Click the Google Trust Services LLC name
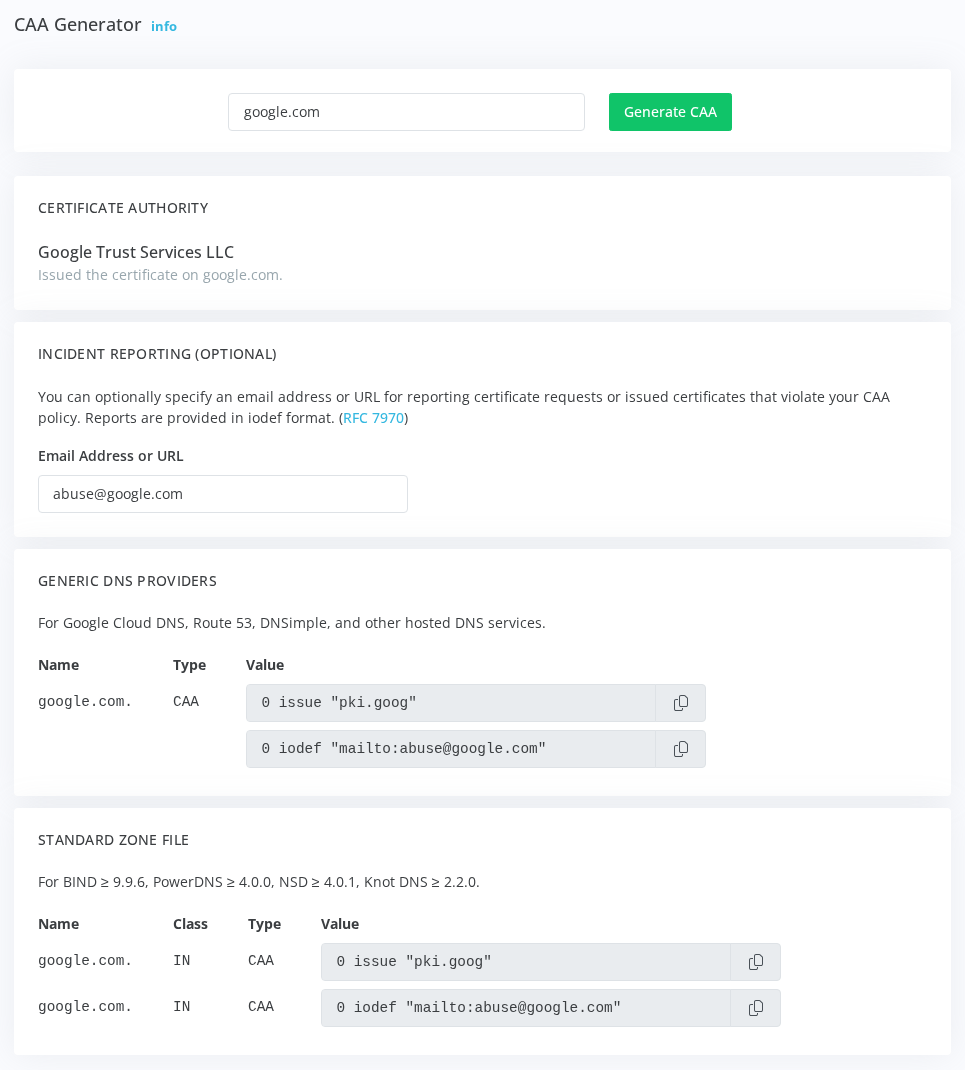This screenshot has height=1070, width=965. (136, 252)
